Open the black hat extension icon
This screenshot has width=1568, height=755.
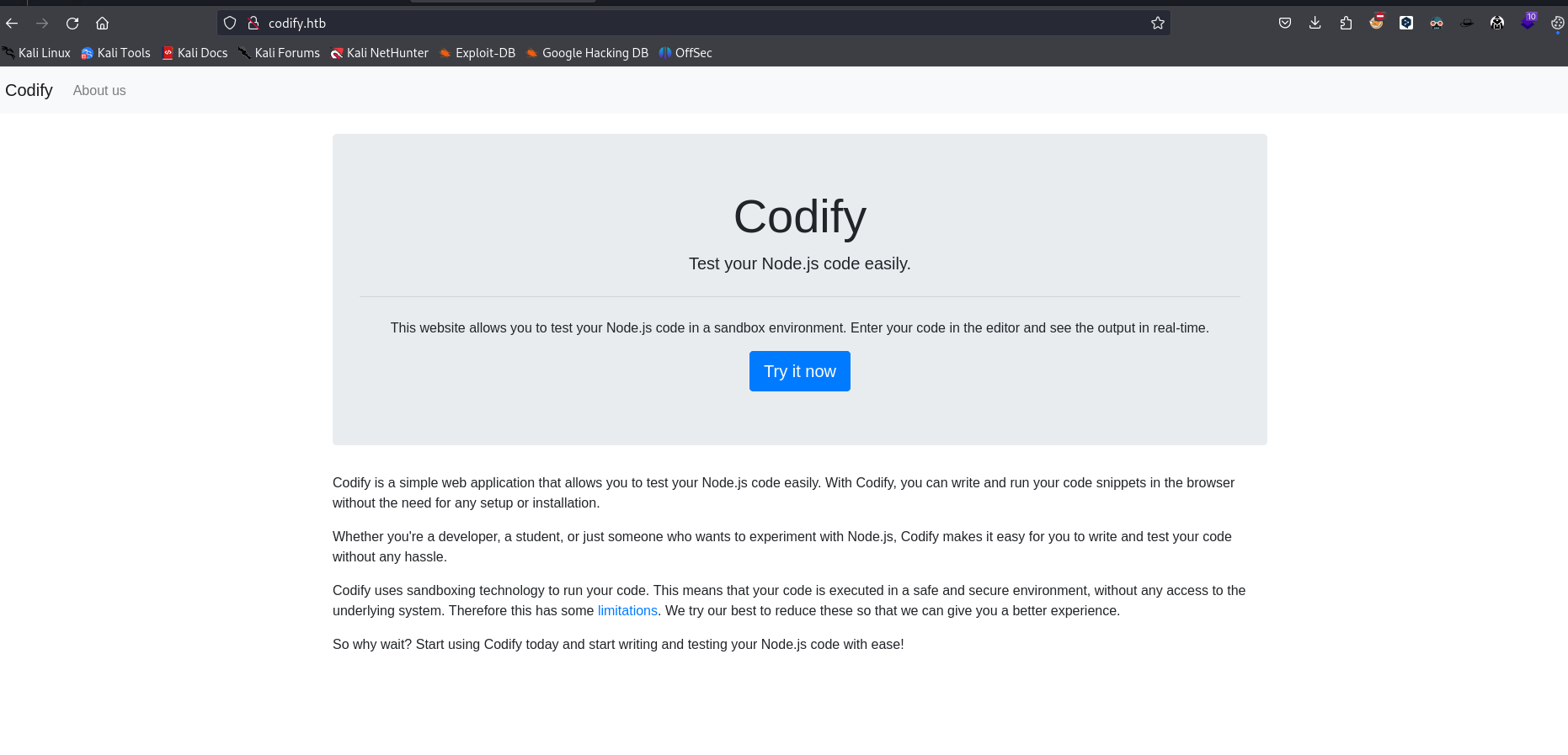click(1467, 24)
